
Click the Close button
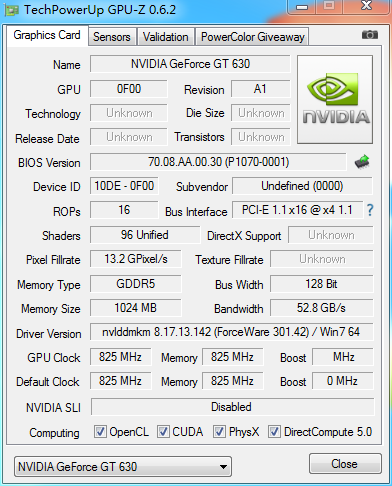click(x=345, y=464)
